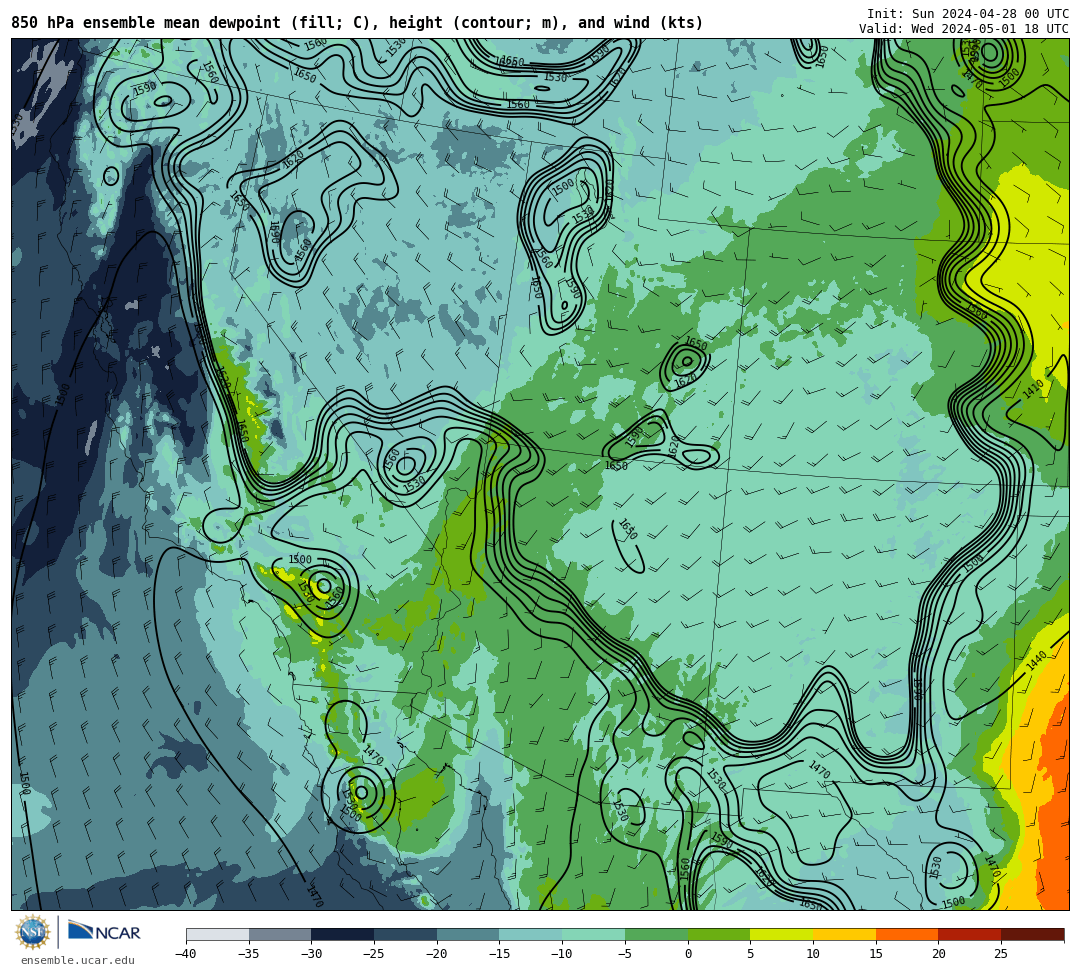Click the teal -20 to -15 colorbar swatch
Screen dimensions: 1080x973
[x=468, y=934]
